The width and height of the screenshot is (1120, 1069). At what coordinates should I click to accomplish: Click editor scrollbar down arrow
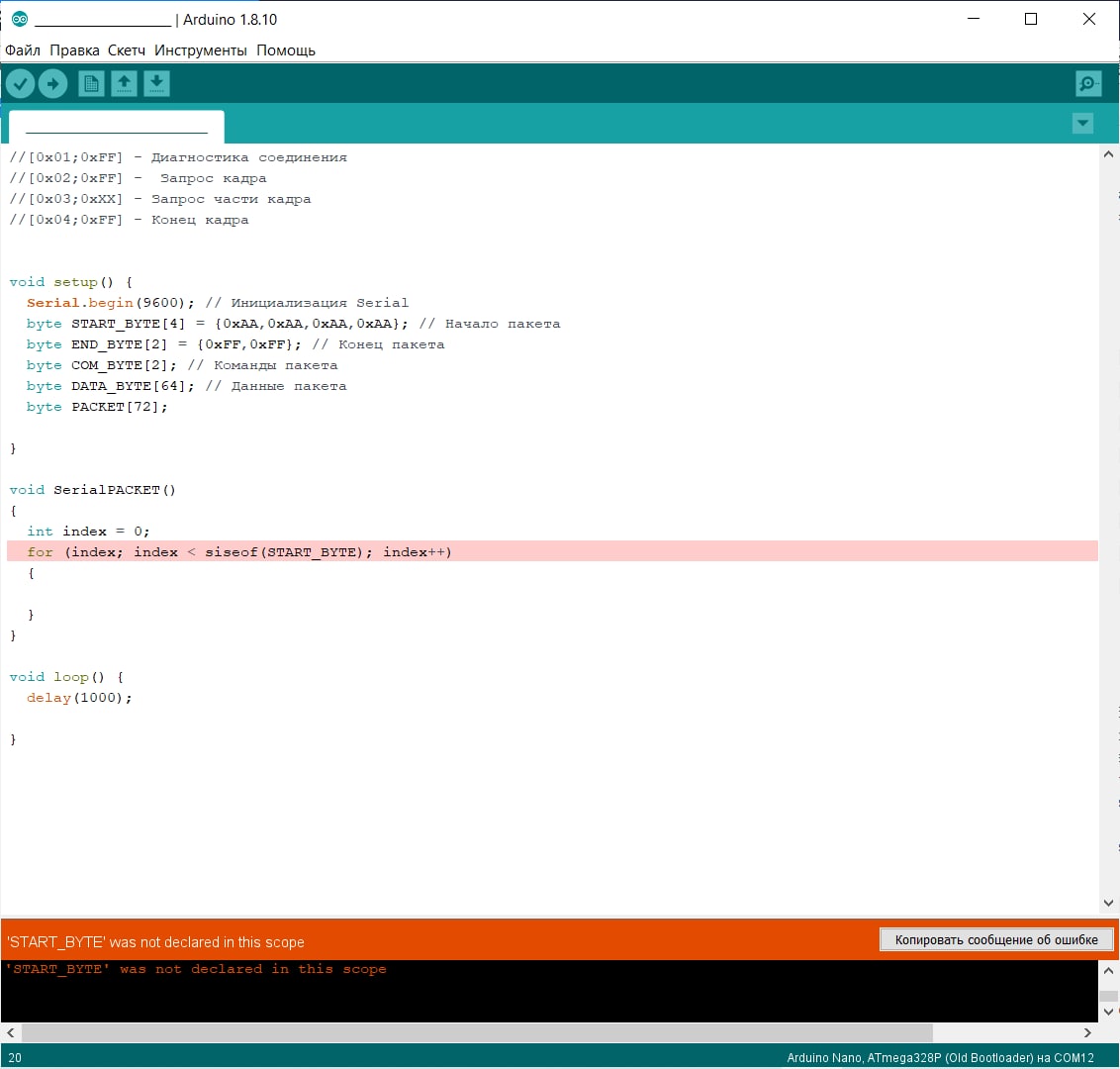pos(1108,904)
